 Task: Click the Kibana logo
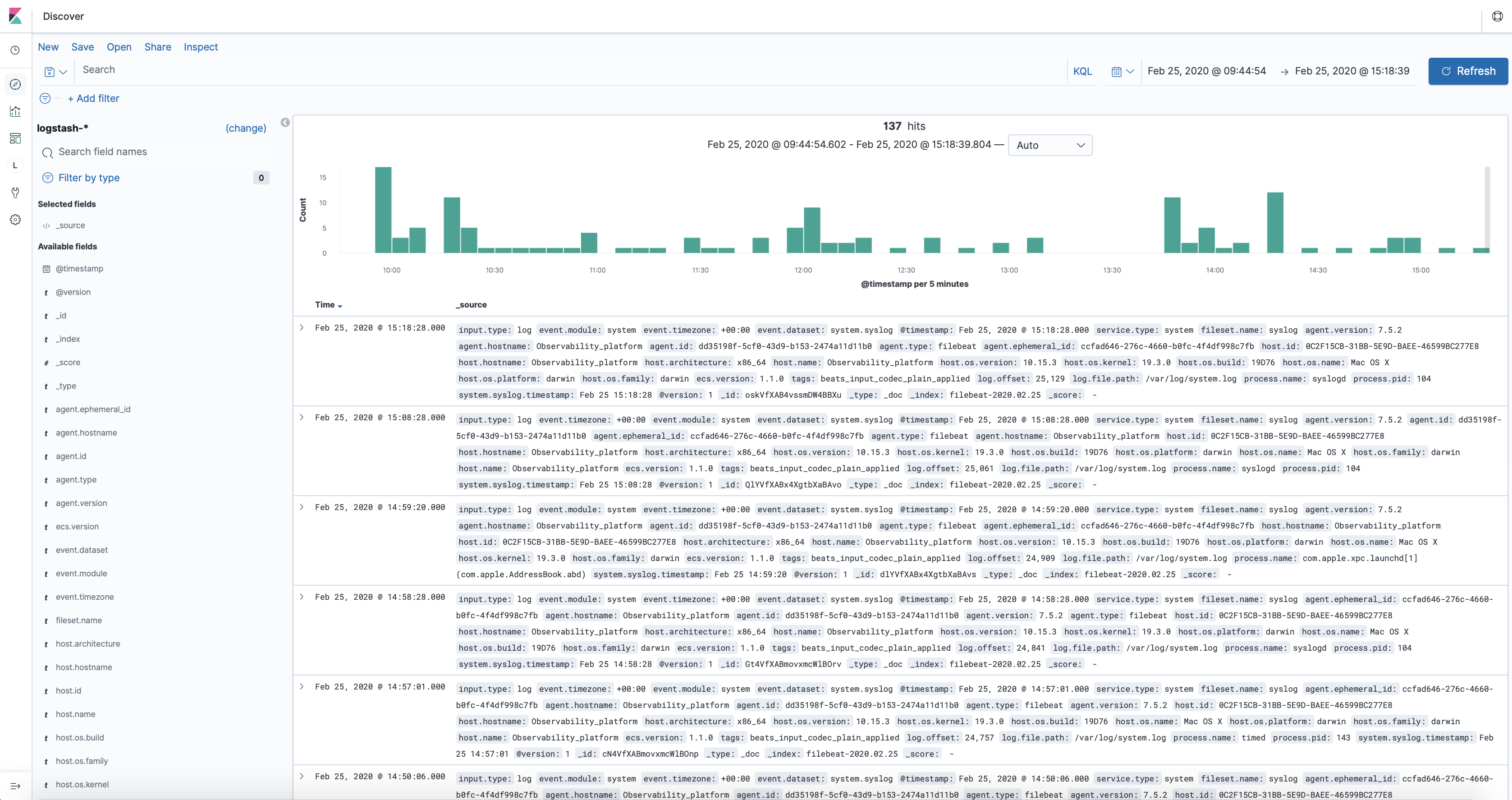click(15, 16)
